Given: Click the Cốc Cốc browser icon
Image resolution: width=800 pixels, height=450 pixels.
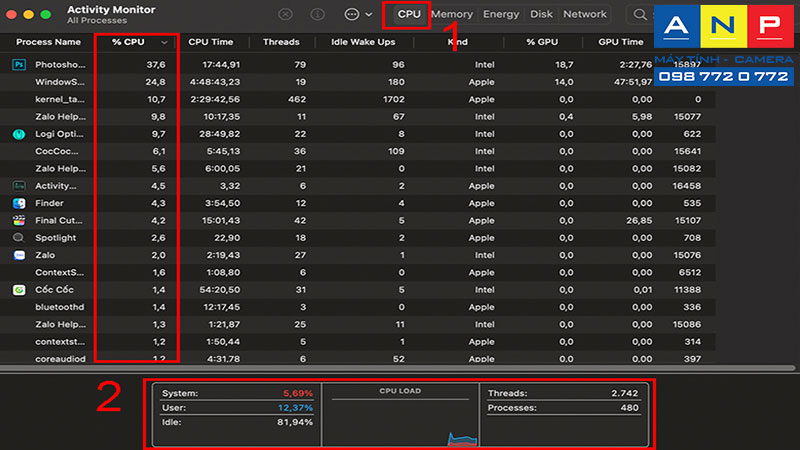Looking at the screenshot, I should pyautogui.click(x=19, y=290).
